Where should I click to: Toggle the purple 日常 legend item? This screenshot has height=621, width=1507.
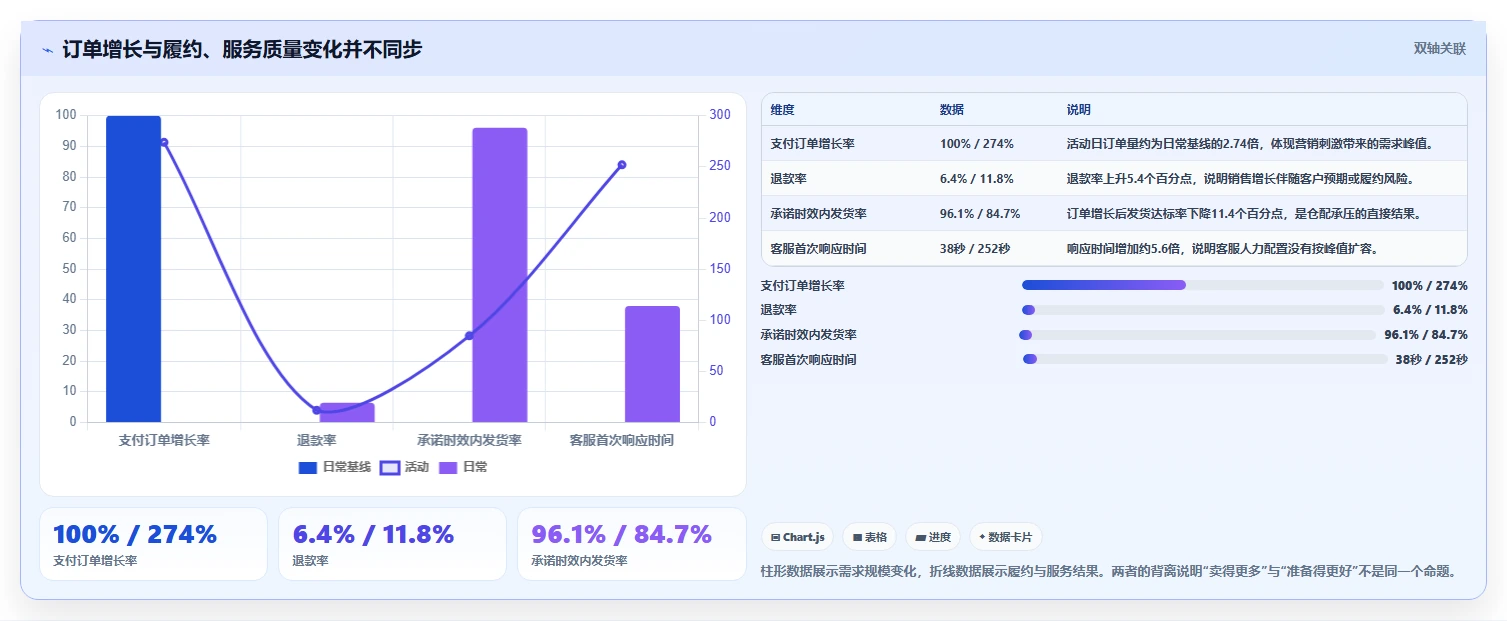[x=463, y=467]
